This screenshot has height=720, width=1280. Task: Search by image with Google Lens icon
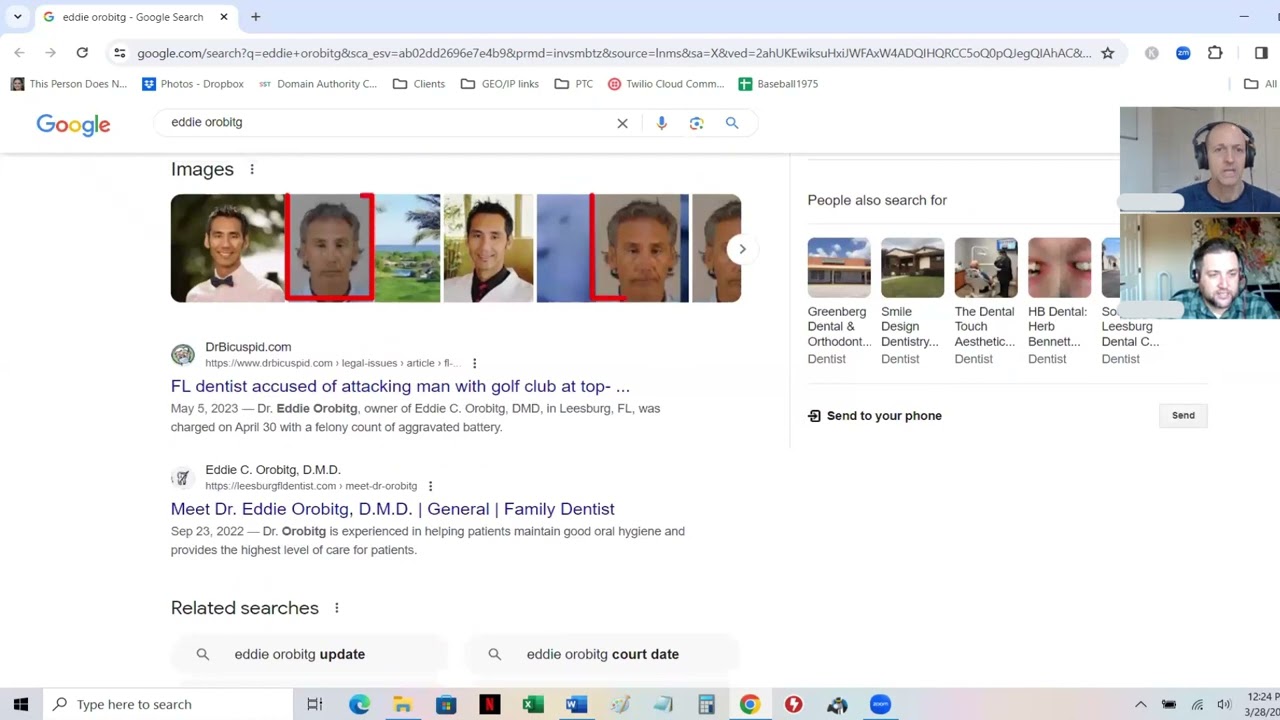pos(696,123)
